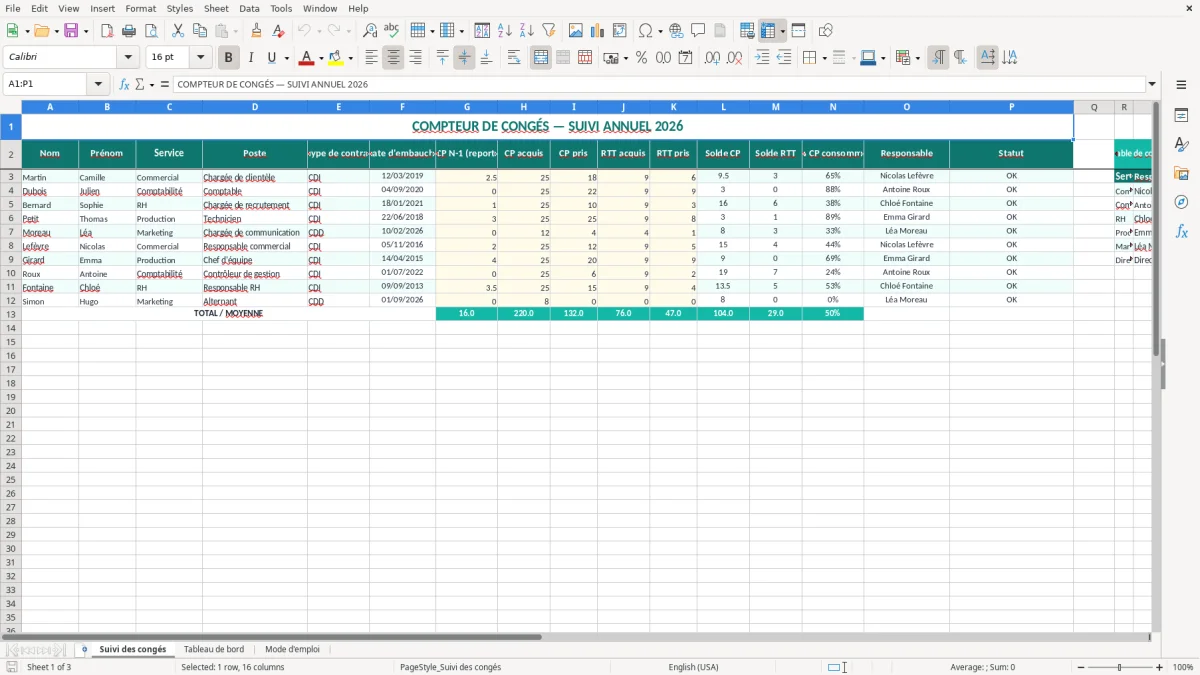Open the Font Color dropdown arrow
The width and height of the screenshot is (1200, 675).
[321, 58]
